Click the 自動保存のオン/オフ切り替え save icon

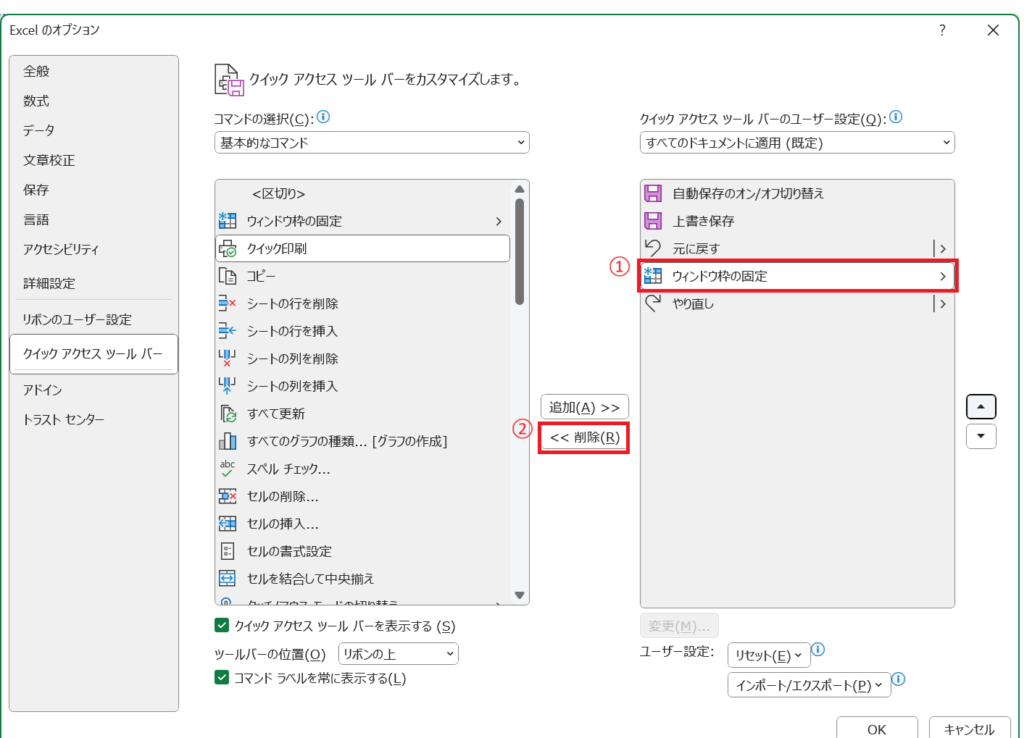[653, 193]
